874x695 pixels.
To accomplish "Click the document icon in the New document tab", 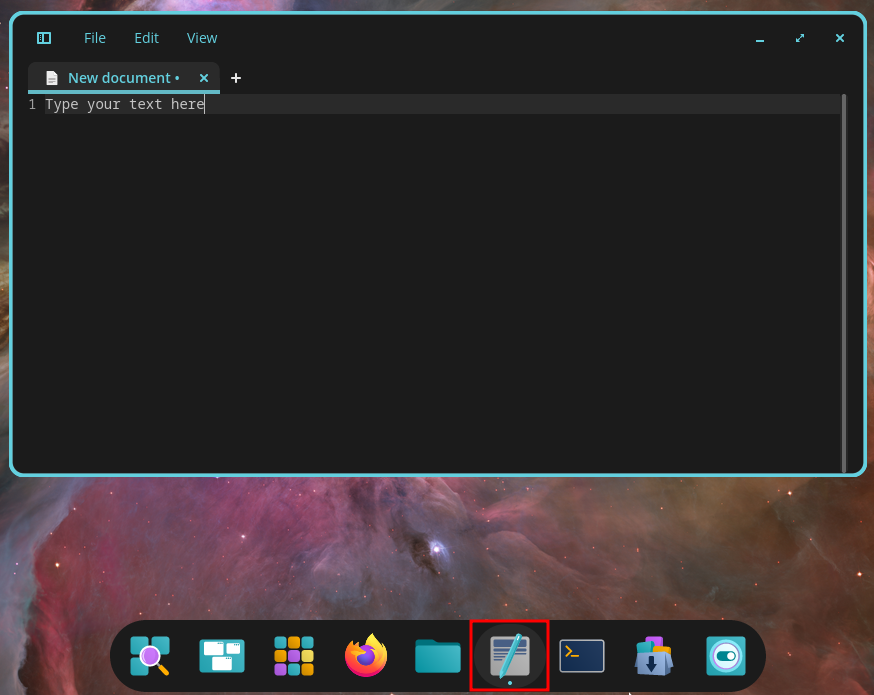I will [51, 77].
